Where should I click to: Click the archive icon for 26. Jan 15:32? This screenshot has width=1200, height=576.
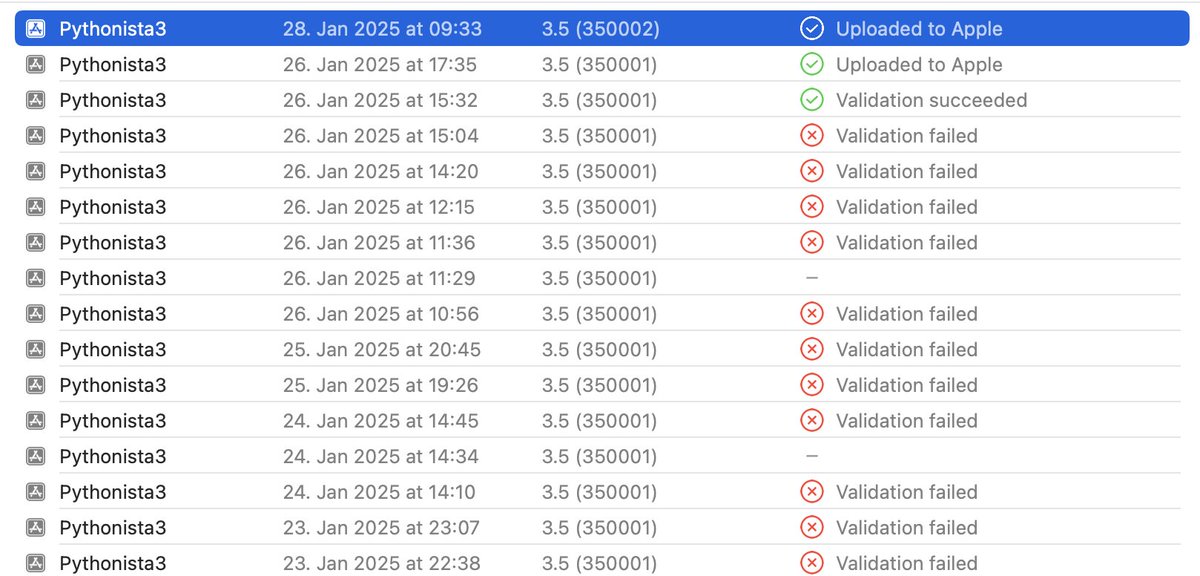coord(35,100)
